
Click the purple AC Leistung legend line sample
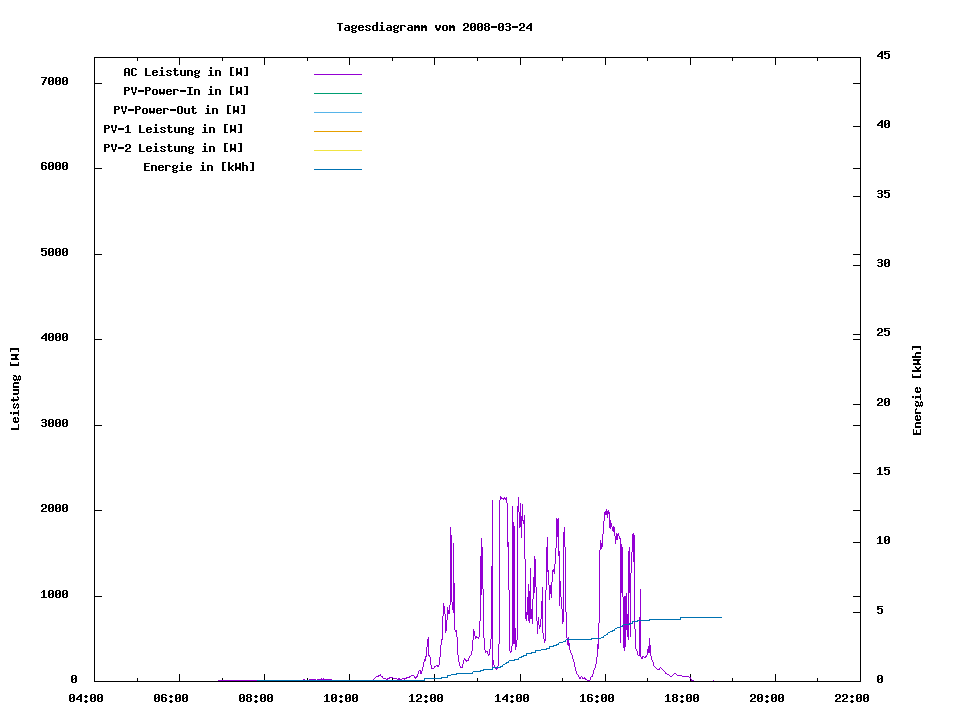click(x=337, y=74)
